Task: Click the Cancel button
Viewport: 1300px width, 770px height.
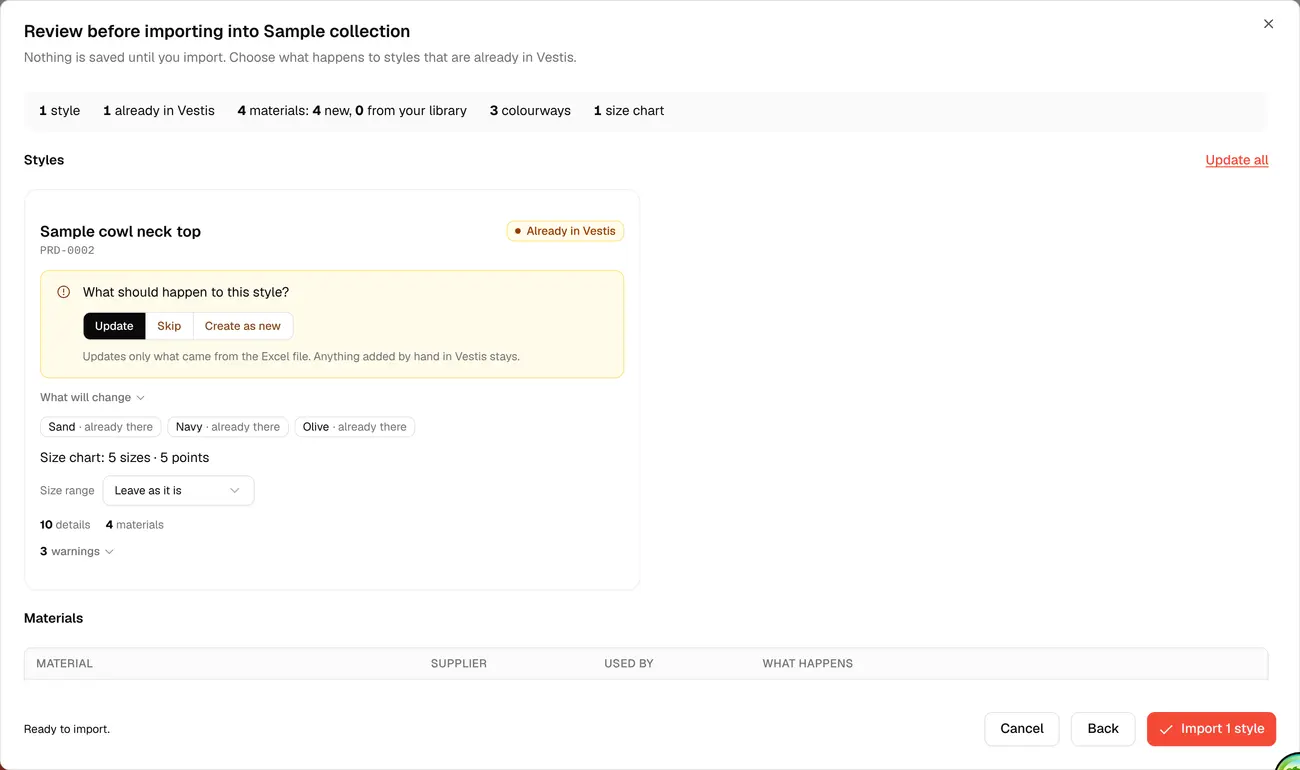Action: 1022,729
